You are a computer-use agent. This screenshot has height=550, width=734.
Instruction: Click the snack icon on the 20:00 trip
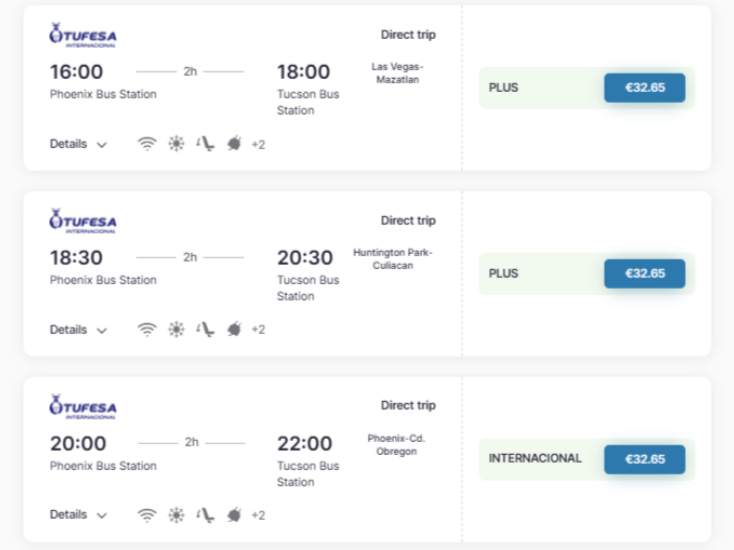click(x=234, y=515)
